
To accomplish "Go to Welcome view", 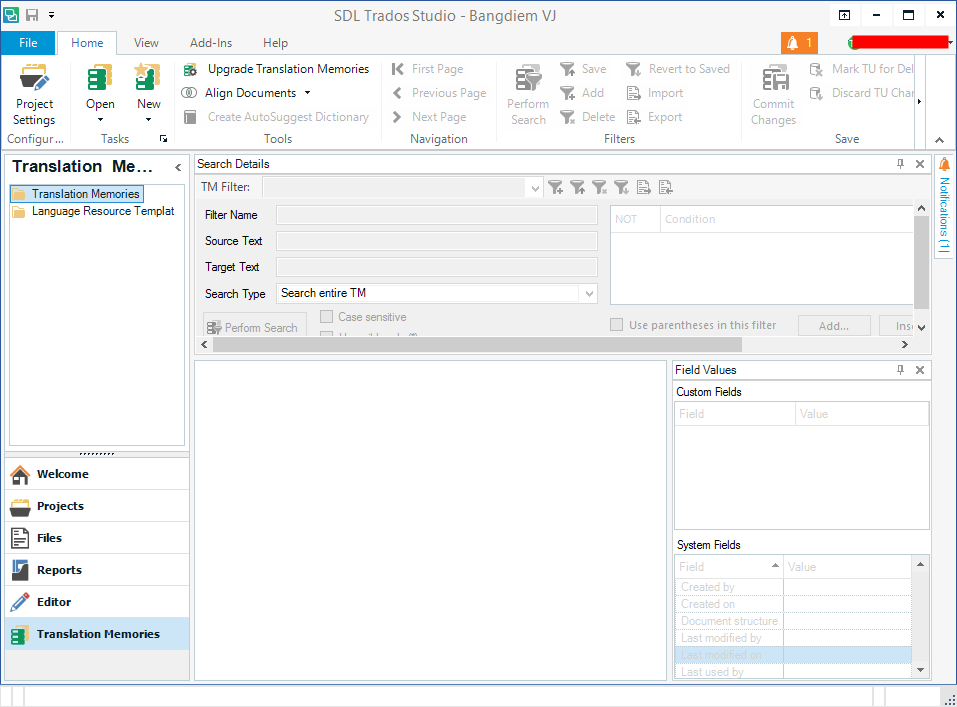I will click(97, 474).
